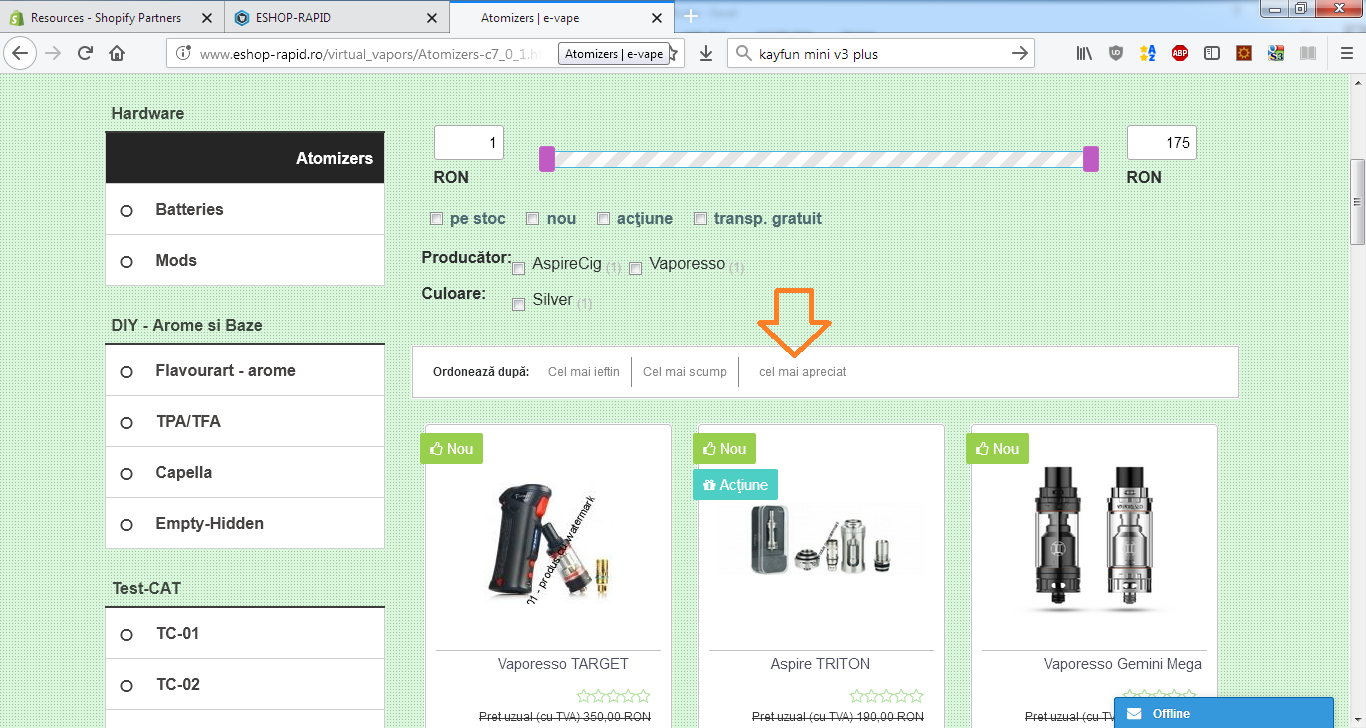Open the Atomizers category

coord(245,158)
